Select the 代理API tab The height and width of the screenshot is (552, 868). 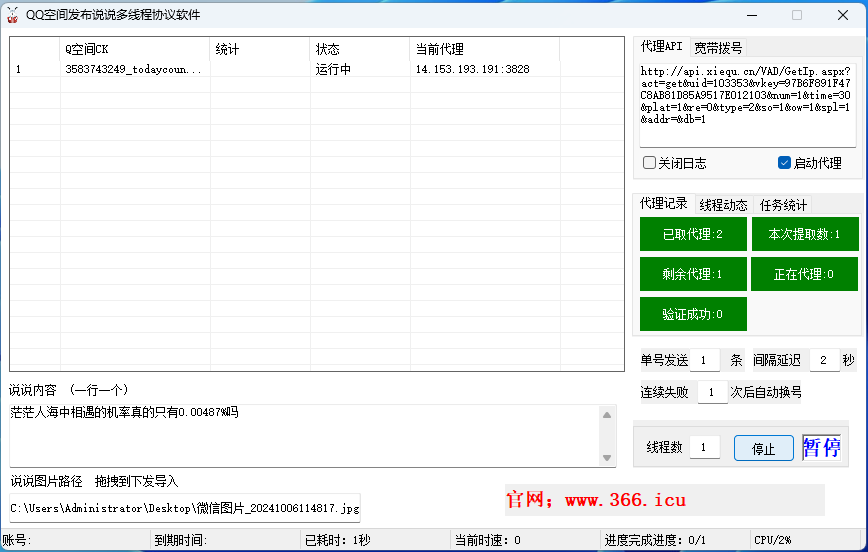click(x=661, y=47)
